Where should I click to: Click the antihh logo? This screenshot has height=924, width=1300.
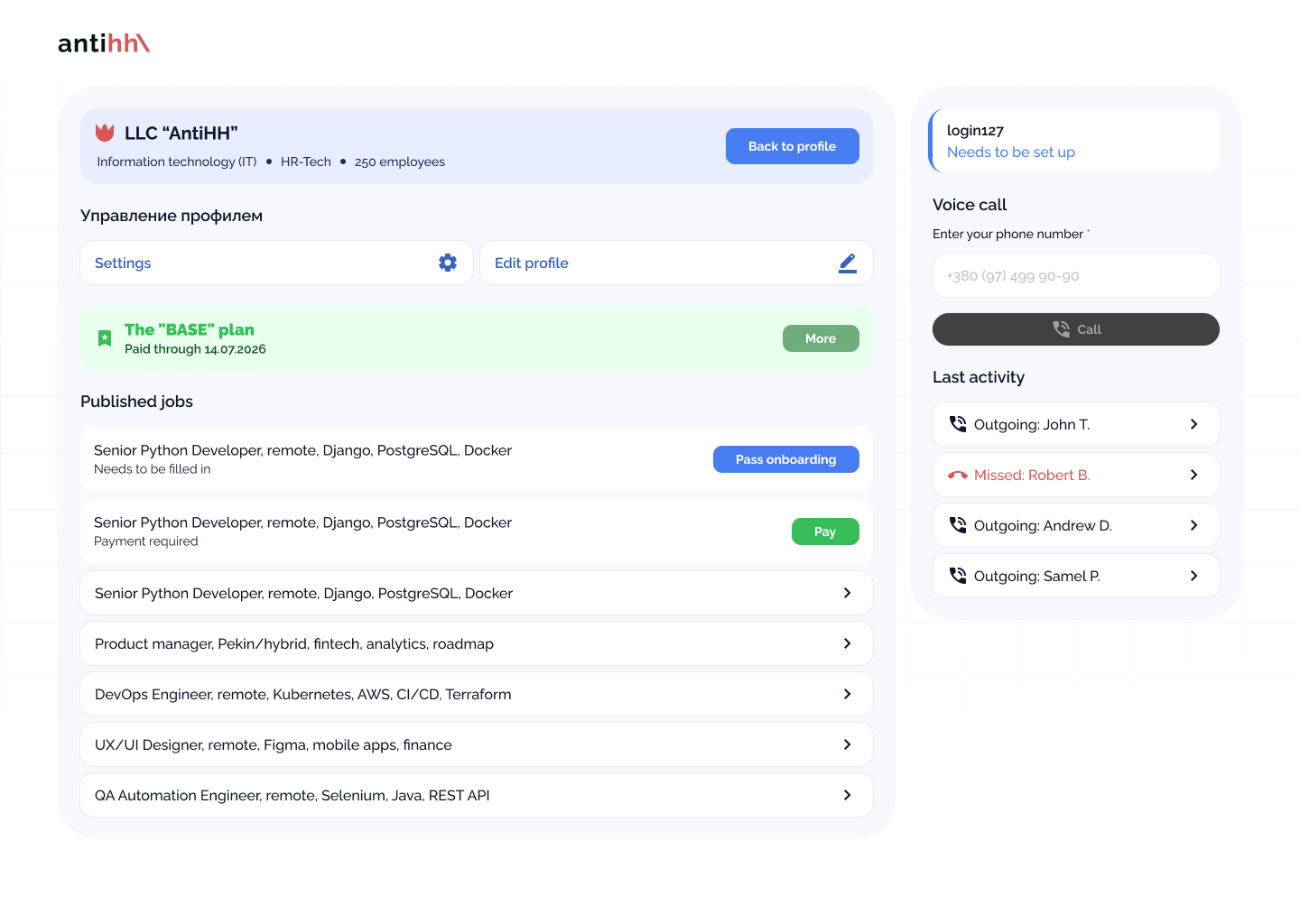tap(104, 43)
